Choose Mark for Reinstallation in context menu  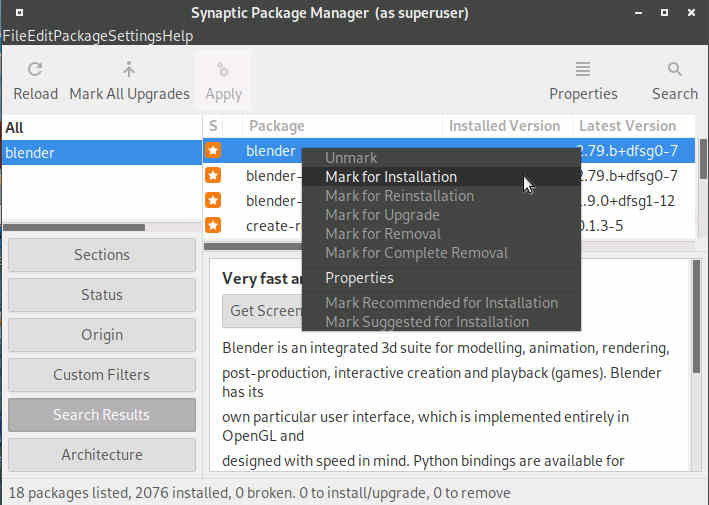[441, 196]
